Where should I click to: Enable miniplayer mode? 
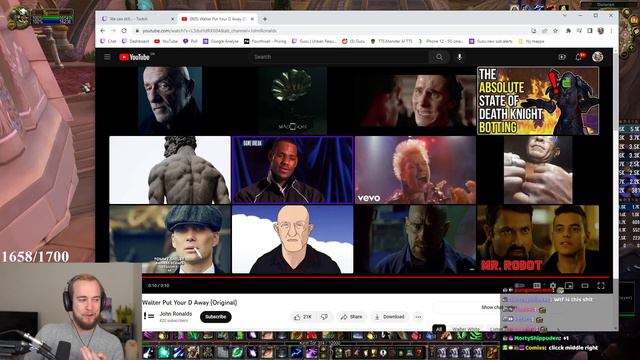pyautogui.click(x=569, y=286)
